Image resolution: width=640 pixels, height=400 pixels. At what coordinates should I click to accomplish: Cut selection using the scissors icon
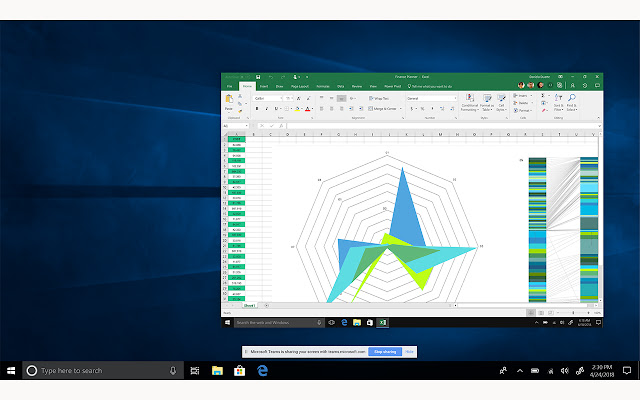tap(240, 96)
